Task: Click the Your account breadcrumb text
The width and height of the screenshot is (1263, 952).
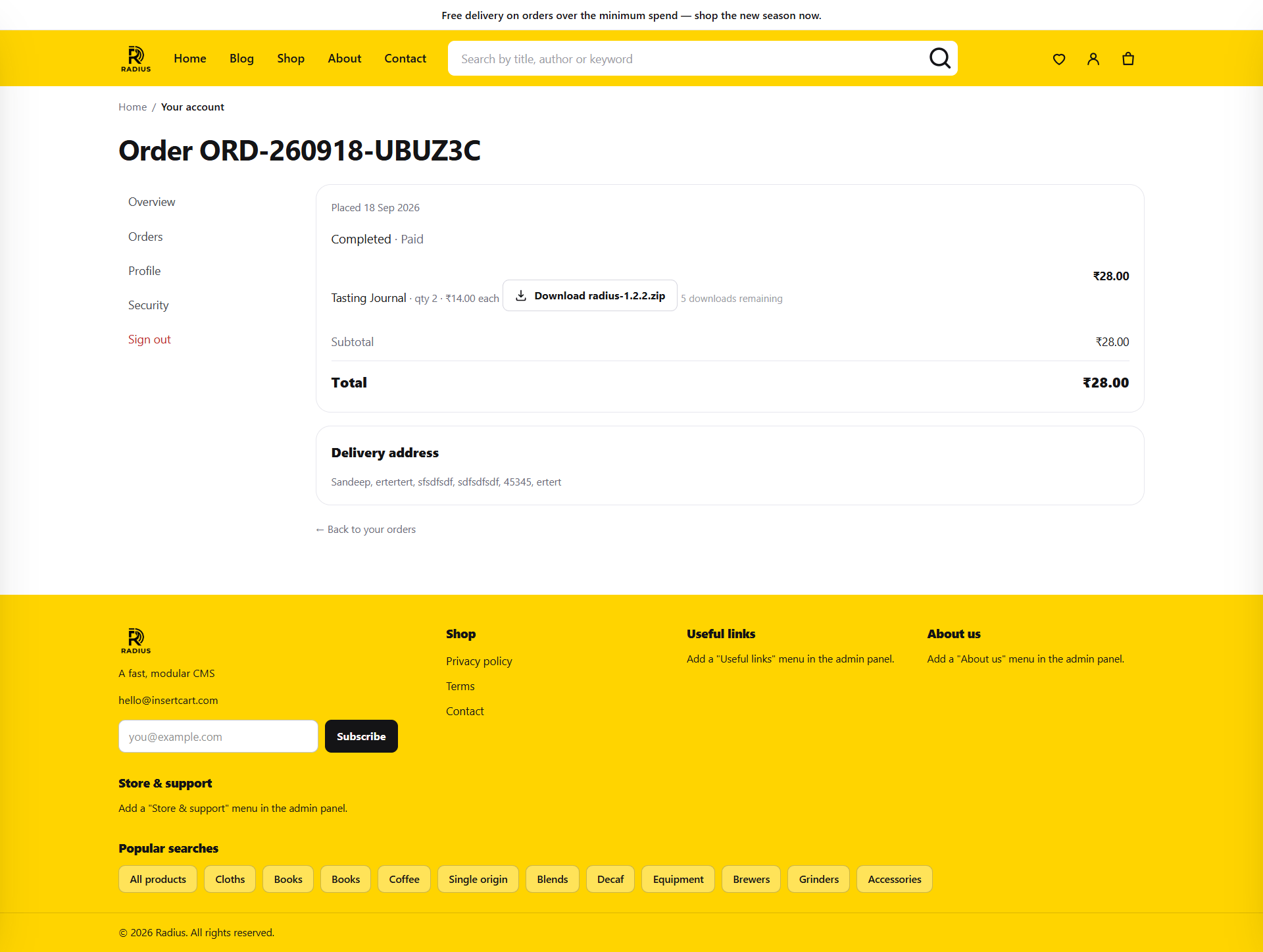Action: (x=193, y=107)
